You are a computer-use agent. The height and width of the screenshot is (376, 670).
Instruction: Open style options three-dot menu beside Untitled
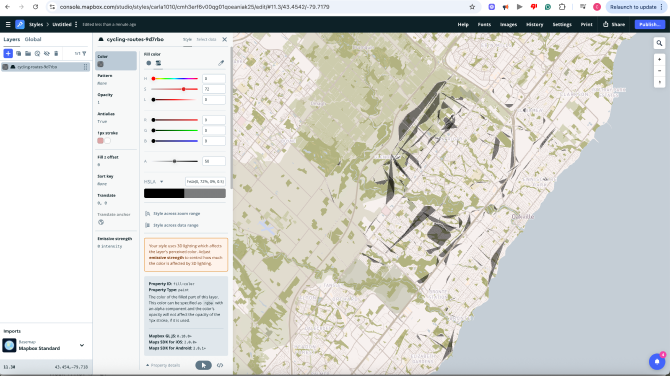pos(76,24)
